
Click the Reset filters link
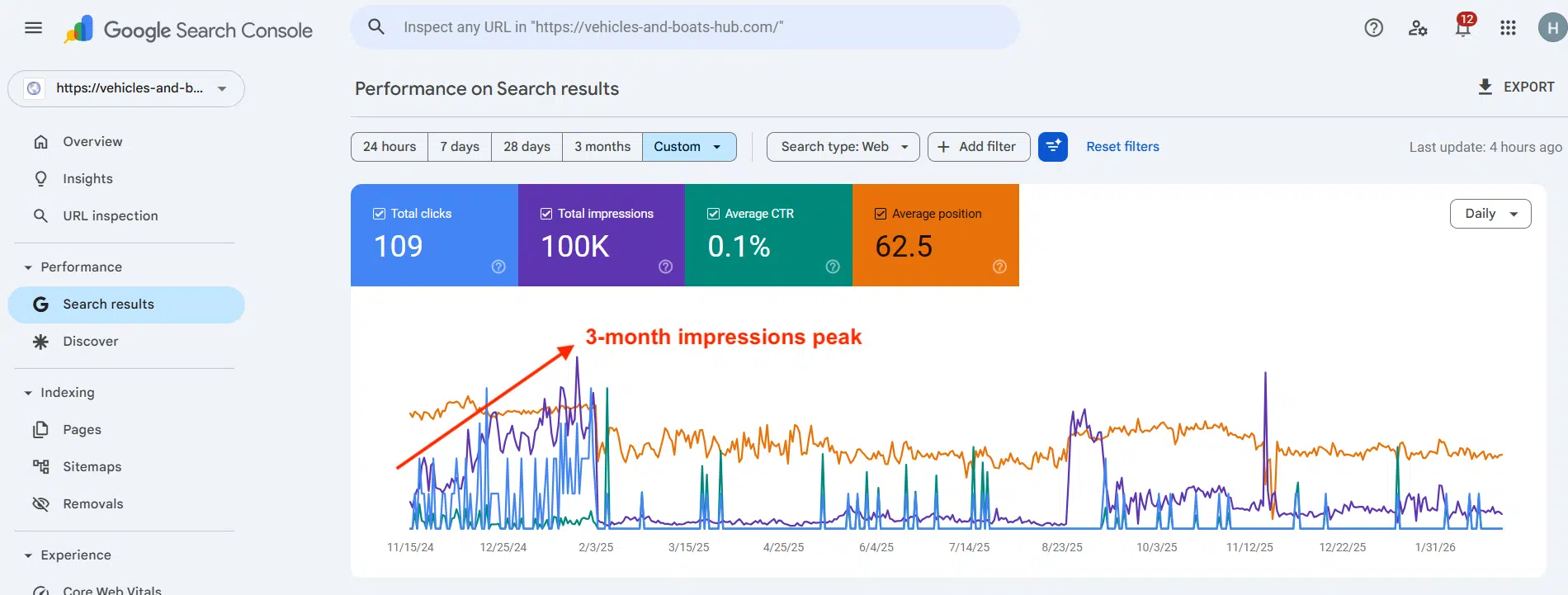(x=1122, y=147)
